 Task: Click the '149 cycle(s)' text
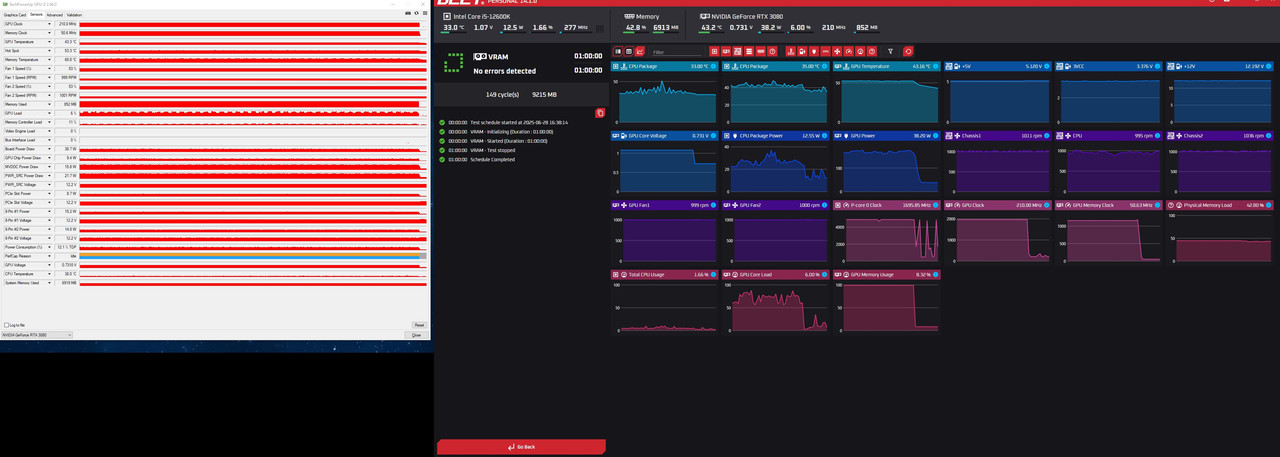tap(503, 94)
